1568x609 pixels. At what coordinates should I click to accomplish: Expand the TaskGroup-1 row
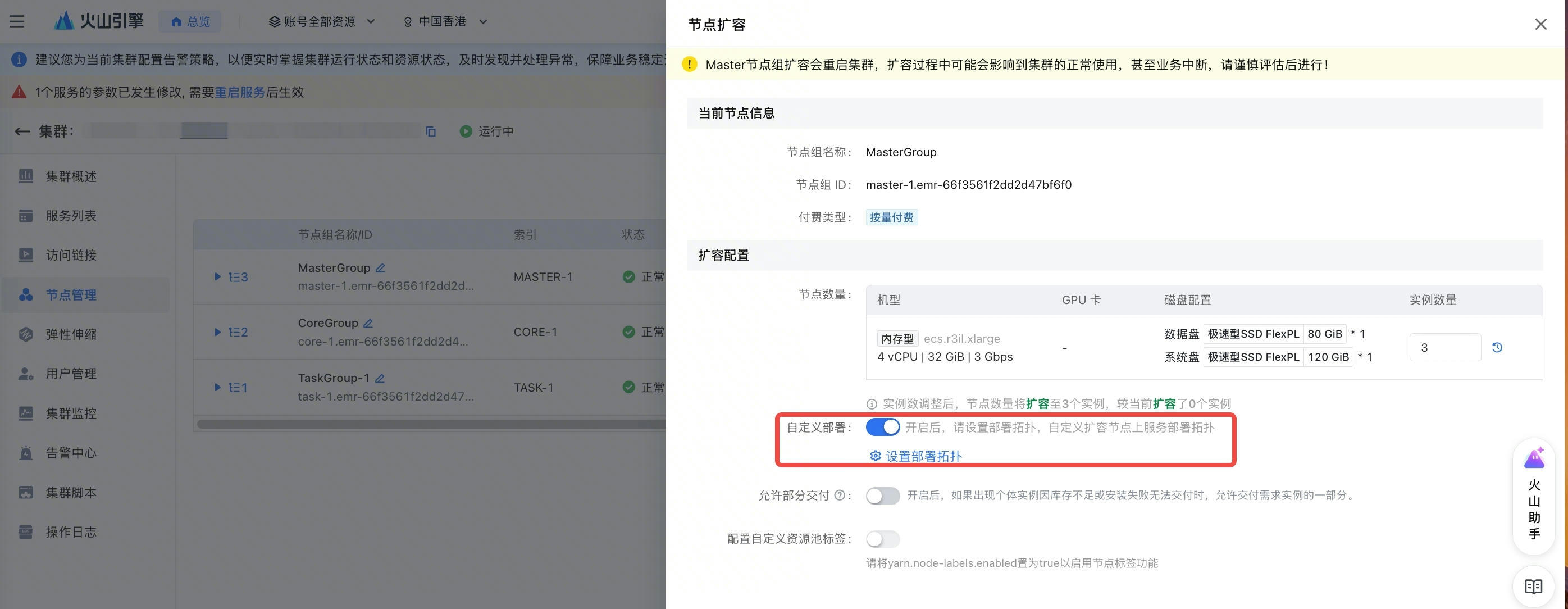tap(217, 387)
